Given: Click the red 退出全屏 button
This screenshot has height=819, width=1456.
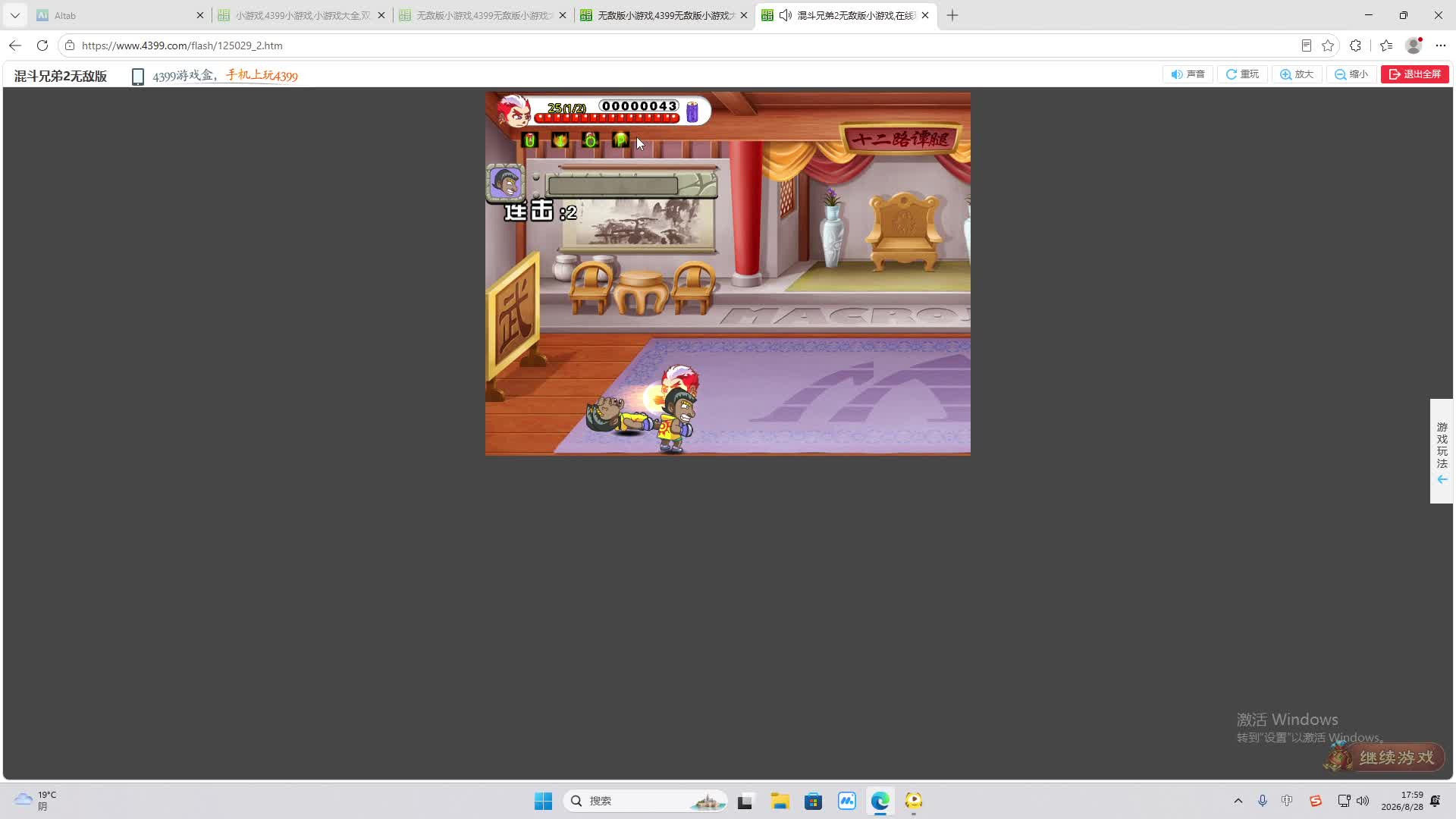Looking at the screenshot, I should coord(1415,74).
